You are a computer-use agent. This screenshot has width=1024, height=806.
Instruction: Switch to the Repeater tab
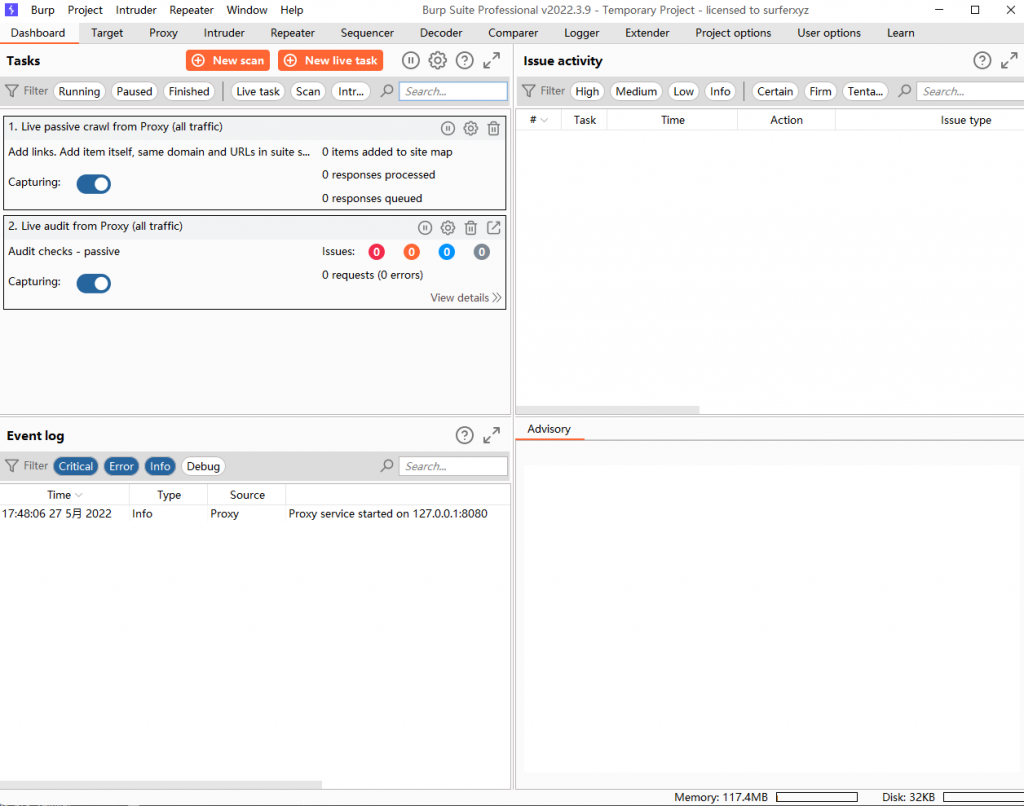(x=293, y=33)
